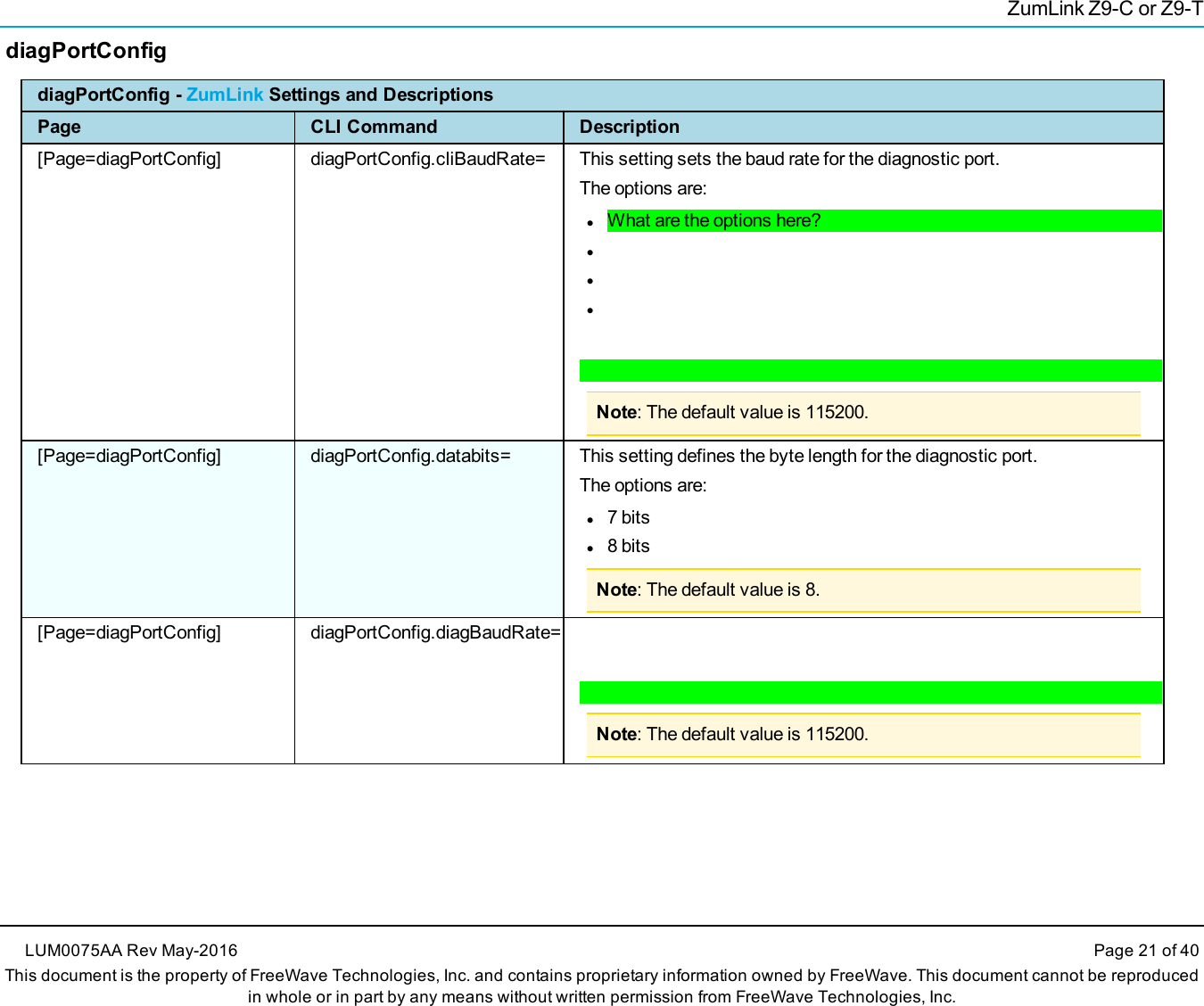The image size is (1204, 1006).
Task: Click the ZumLink link in table title
Action: click(224, 95)
